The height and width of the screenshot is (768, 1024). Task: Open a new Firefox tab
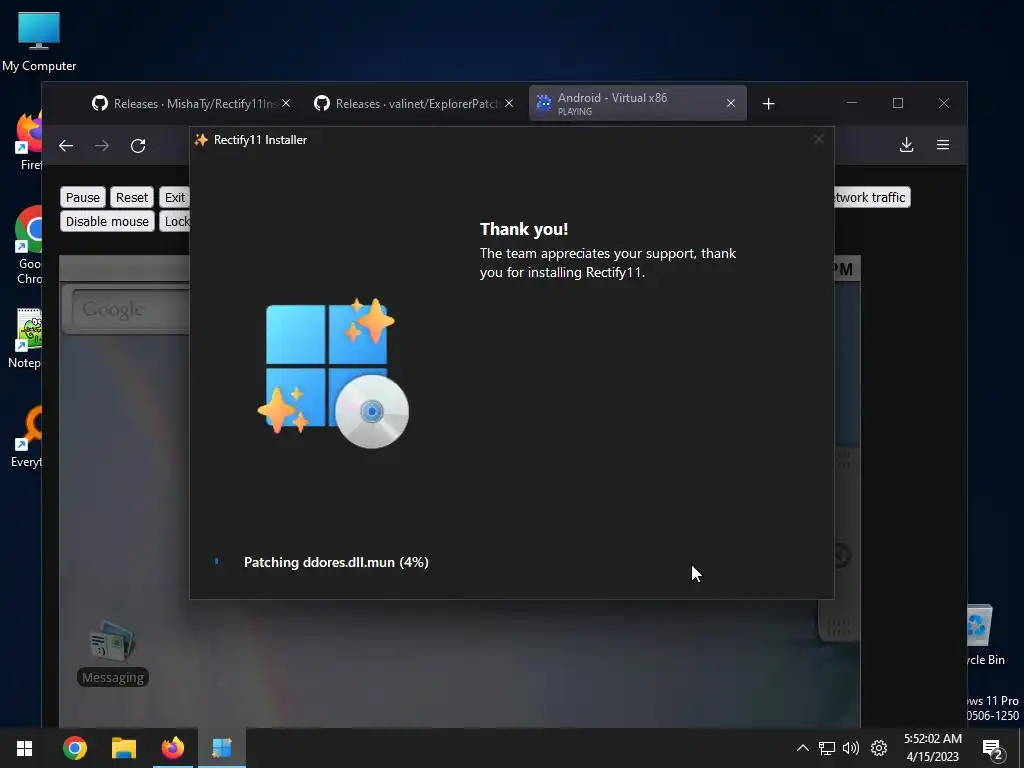[x=769, y=104]
